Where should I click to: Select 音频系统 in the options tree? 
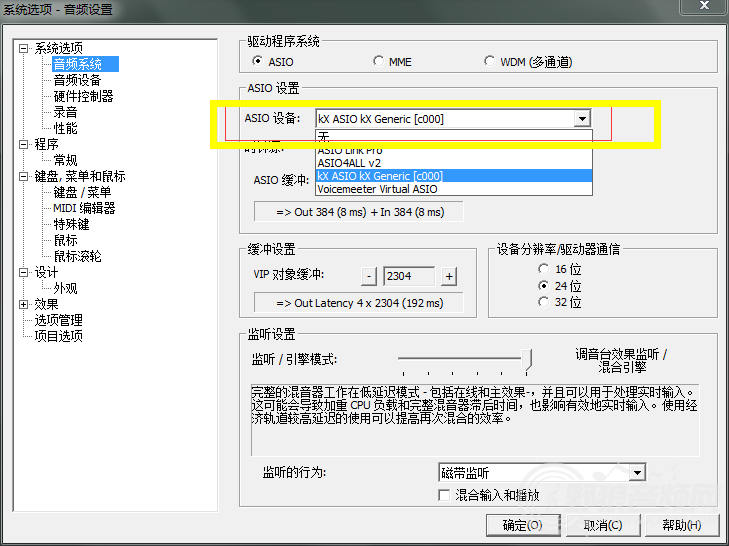[86, 64]
